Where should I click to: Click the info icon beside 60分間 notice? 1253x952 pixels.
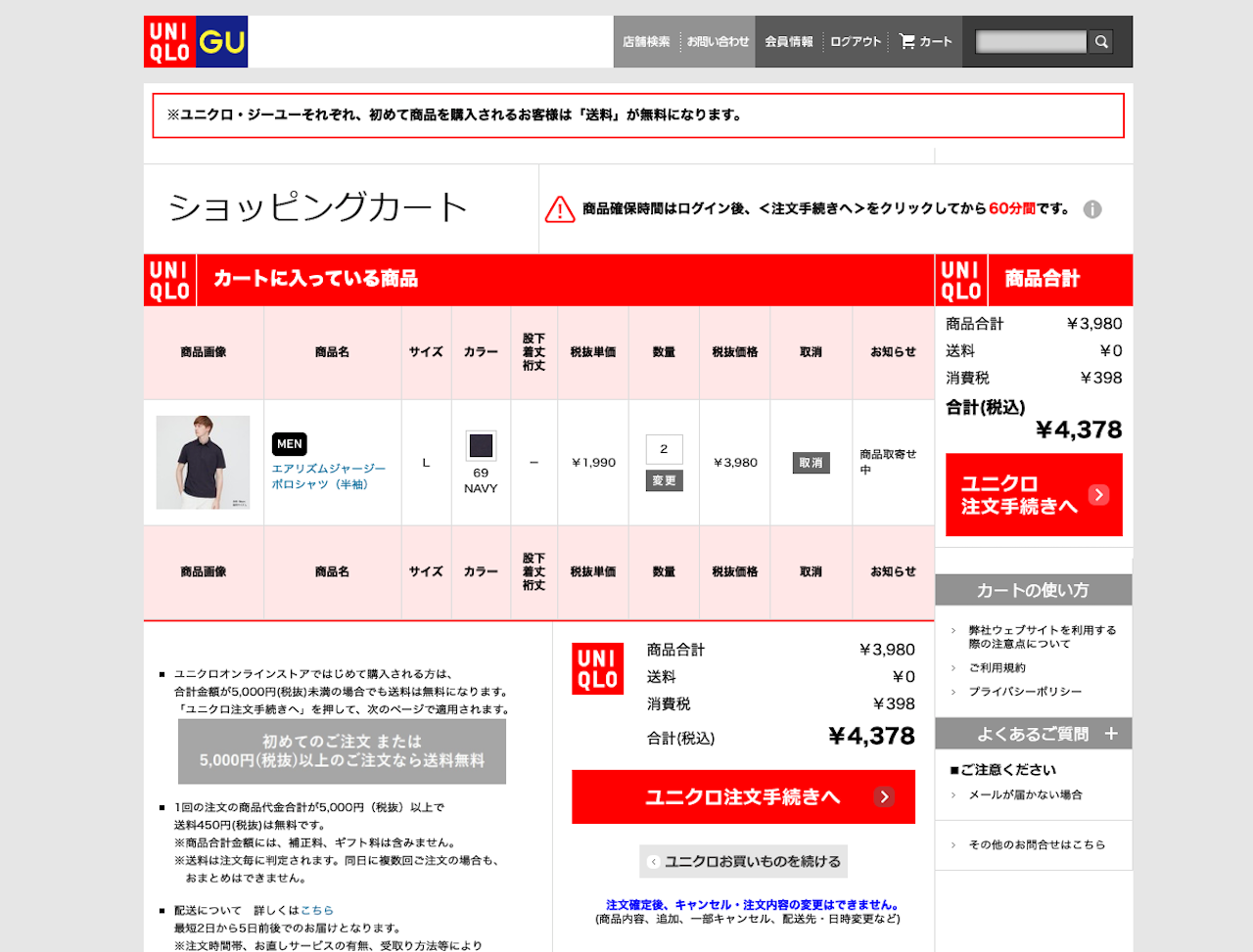click(x=1092, y=209)
